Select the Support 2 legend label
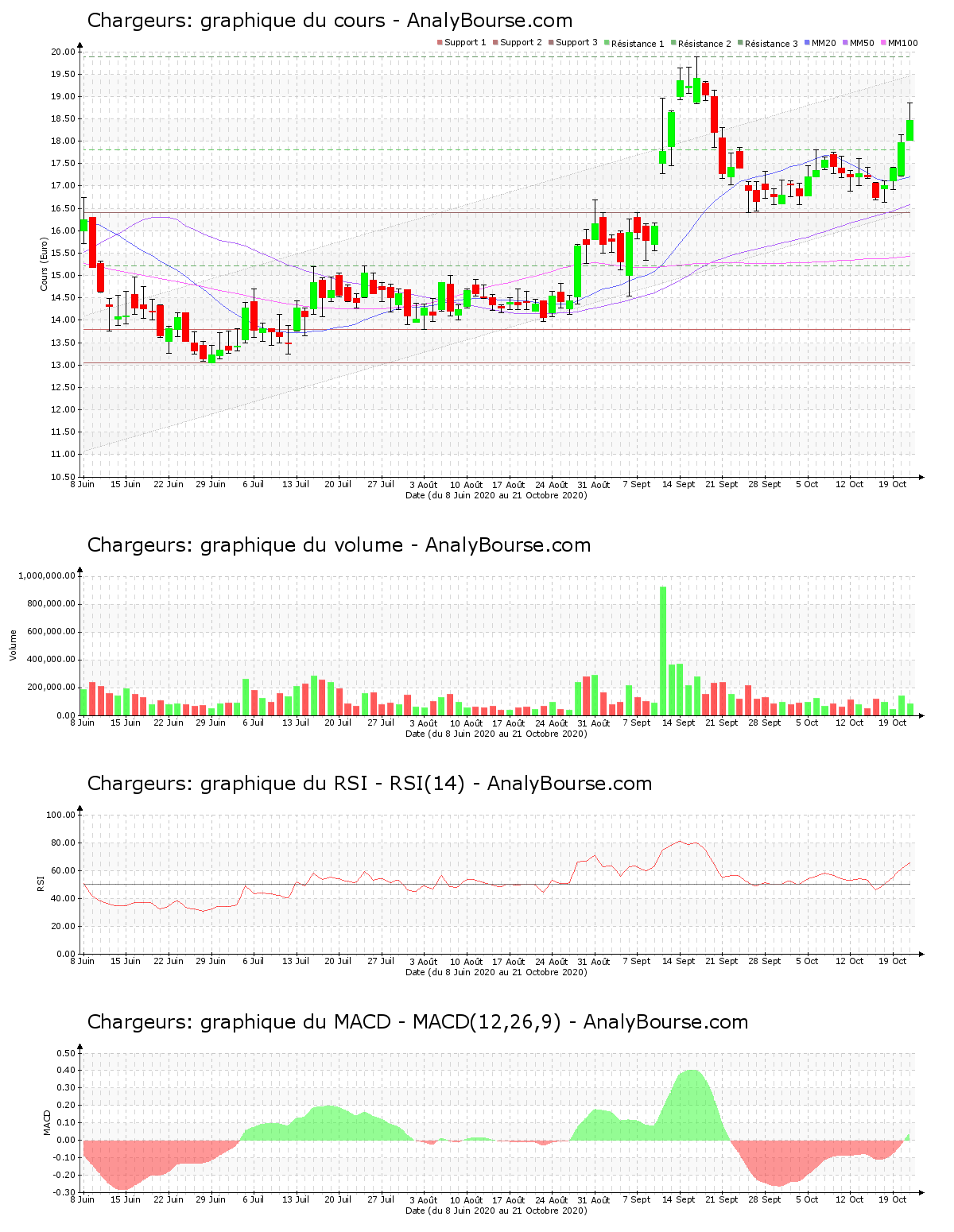Viewport: 954px width, 1232px height. pyautogui.click(x=521, y=43)
